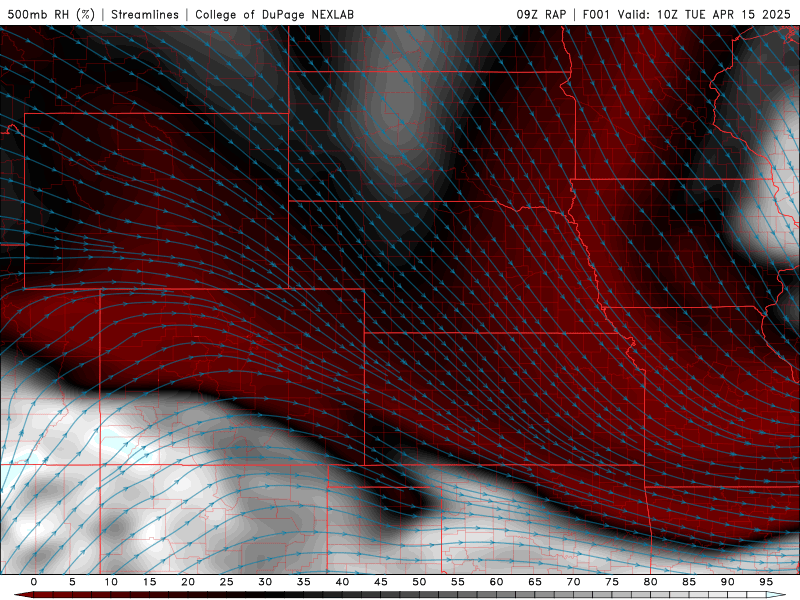Image resolution: width=800 pixels, height=600 pixels.
Task: Click the "500mb RH (%)" title text
Action: coord(51,14)
